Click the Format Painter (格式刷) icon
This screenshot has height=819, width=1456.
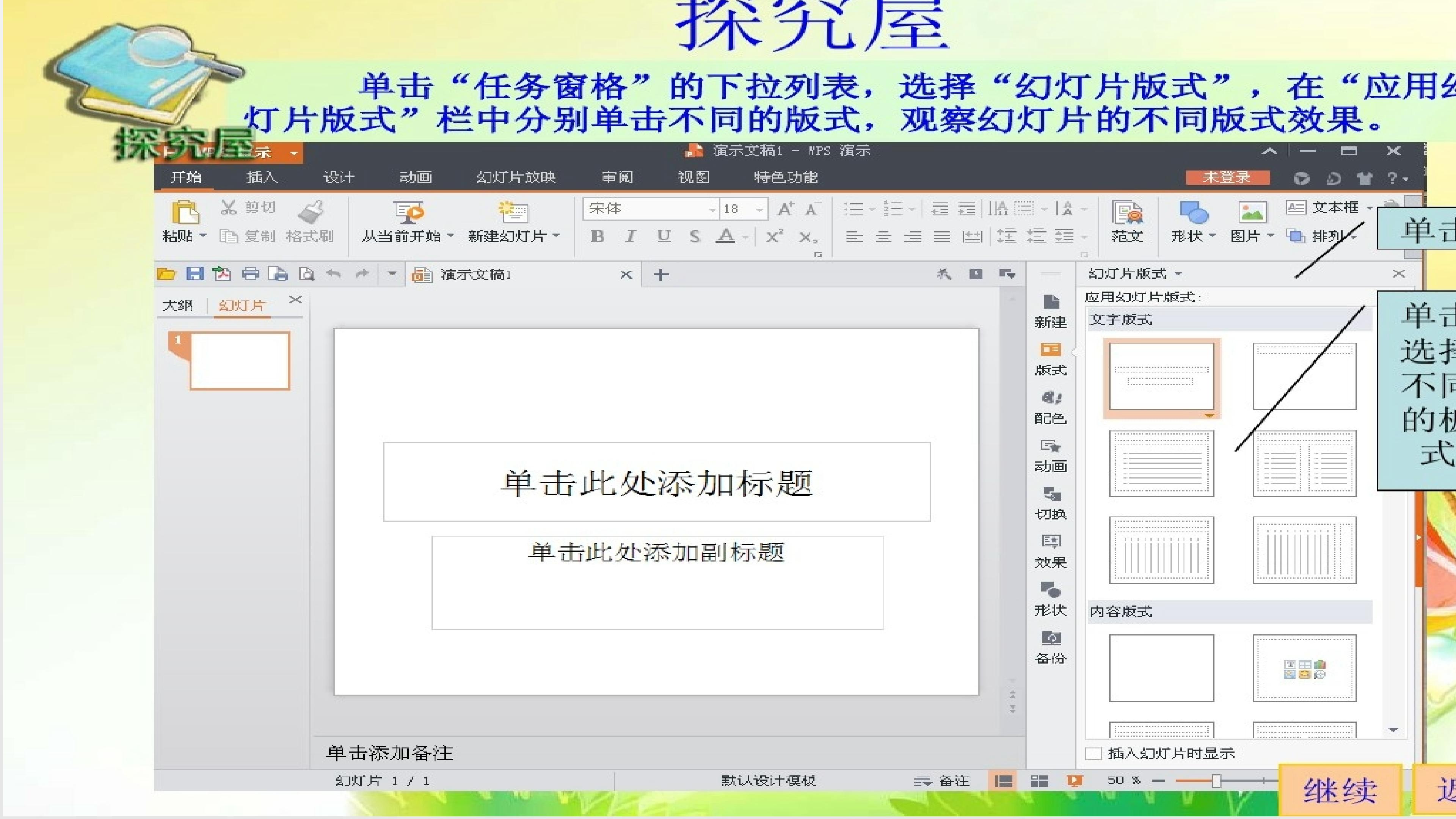[x=310, y=212]
